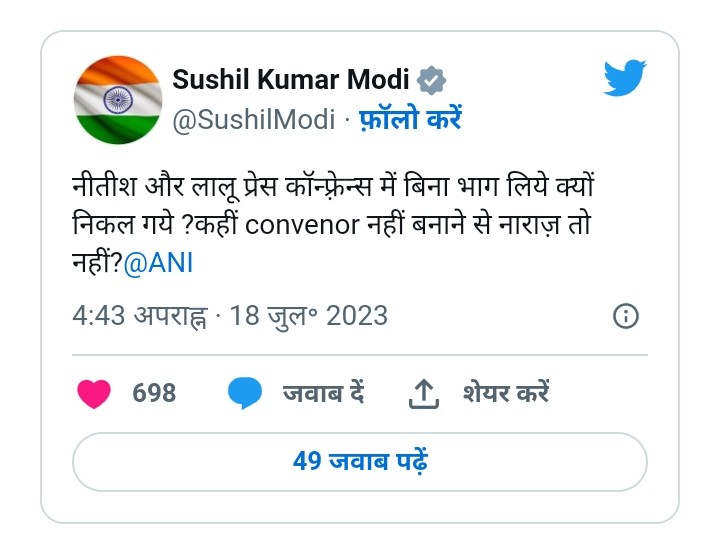
Task: Click the जवाब दें reply label
Action: tap(324, 393)
